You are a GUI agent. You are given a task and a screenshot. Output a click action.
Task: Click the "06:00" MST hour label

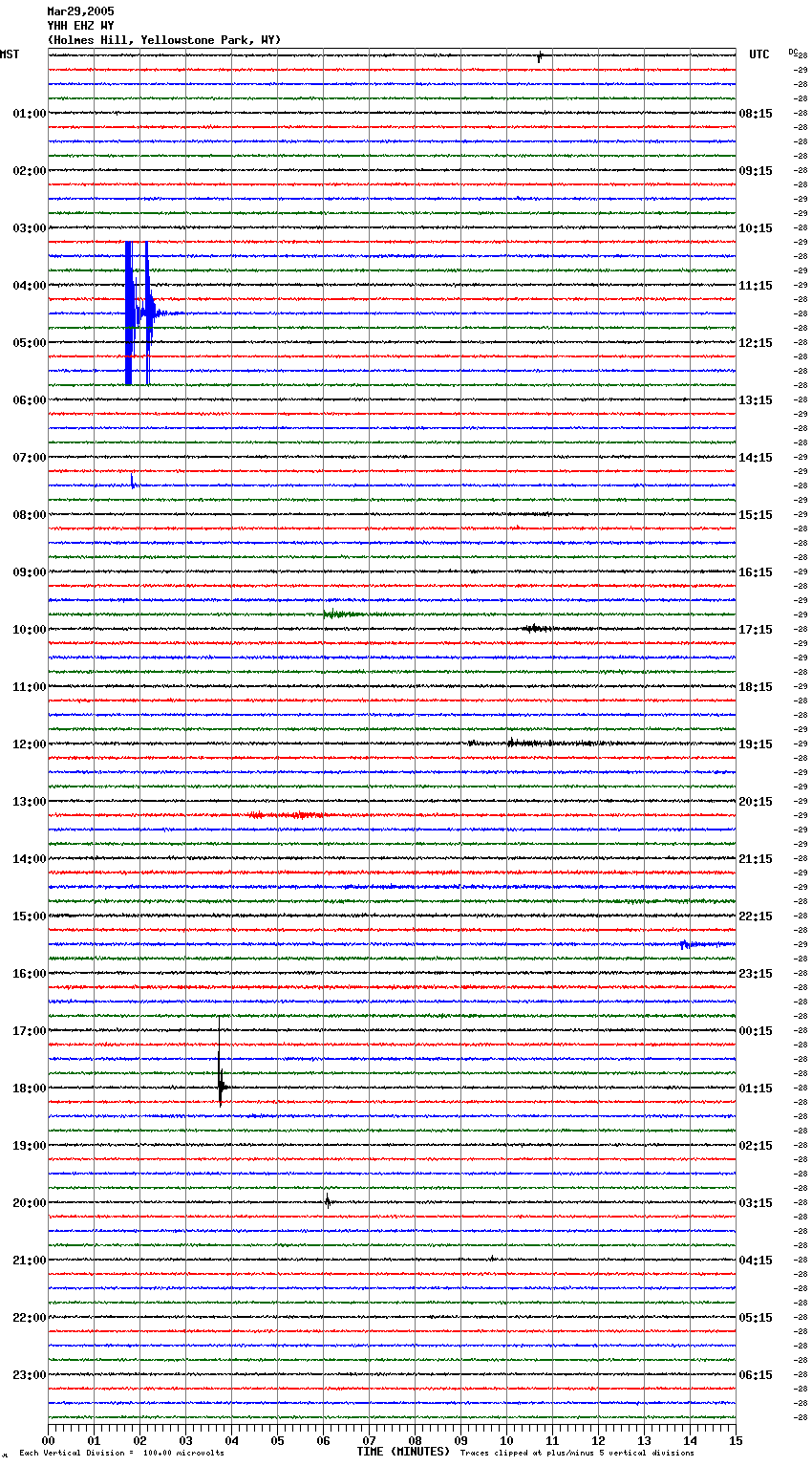tap(30, 400)
